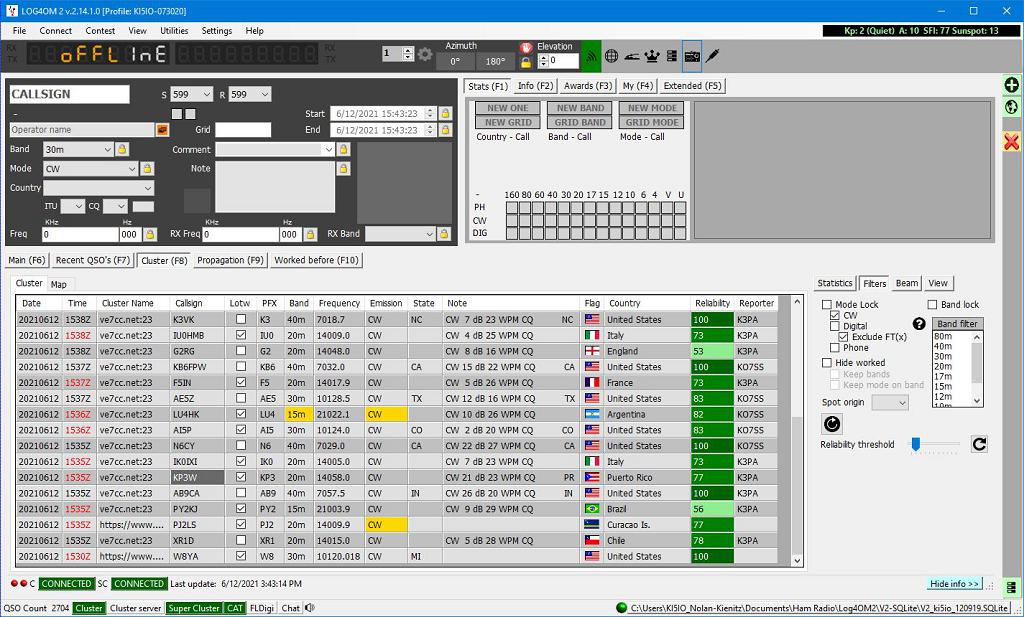
Task: Open the sent RST 599 dropdown
Action: click(206, 95)
